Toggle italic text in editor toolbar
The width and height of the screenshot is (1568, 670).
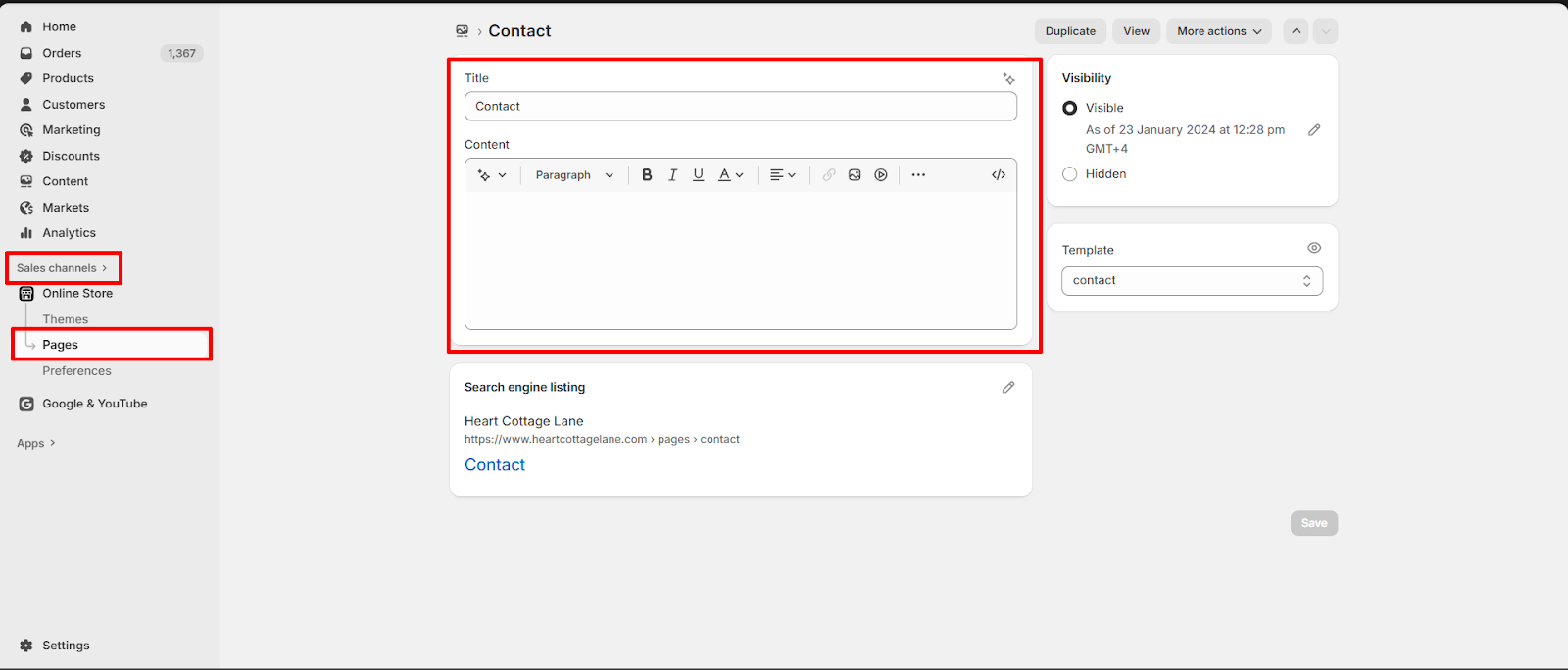point(672,175)
